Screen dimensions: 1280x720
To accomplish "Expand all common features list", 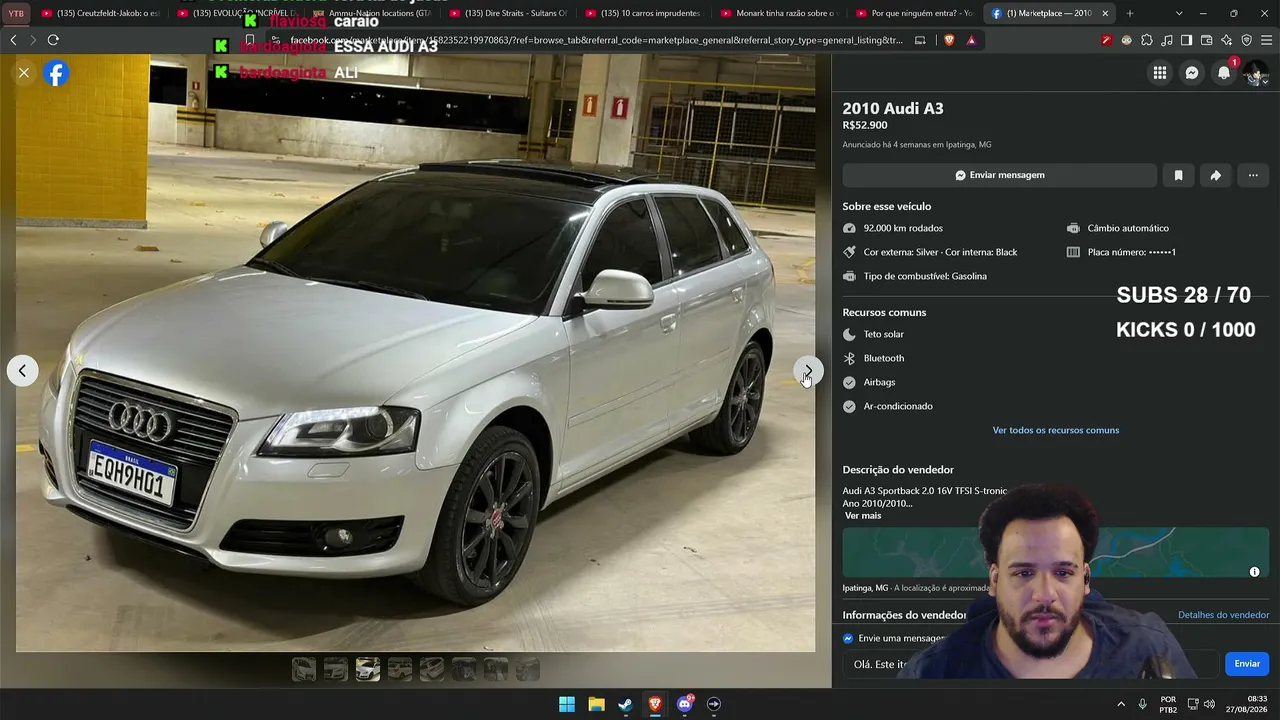I will 1055,430.
